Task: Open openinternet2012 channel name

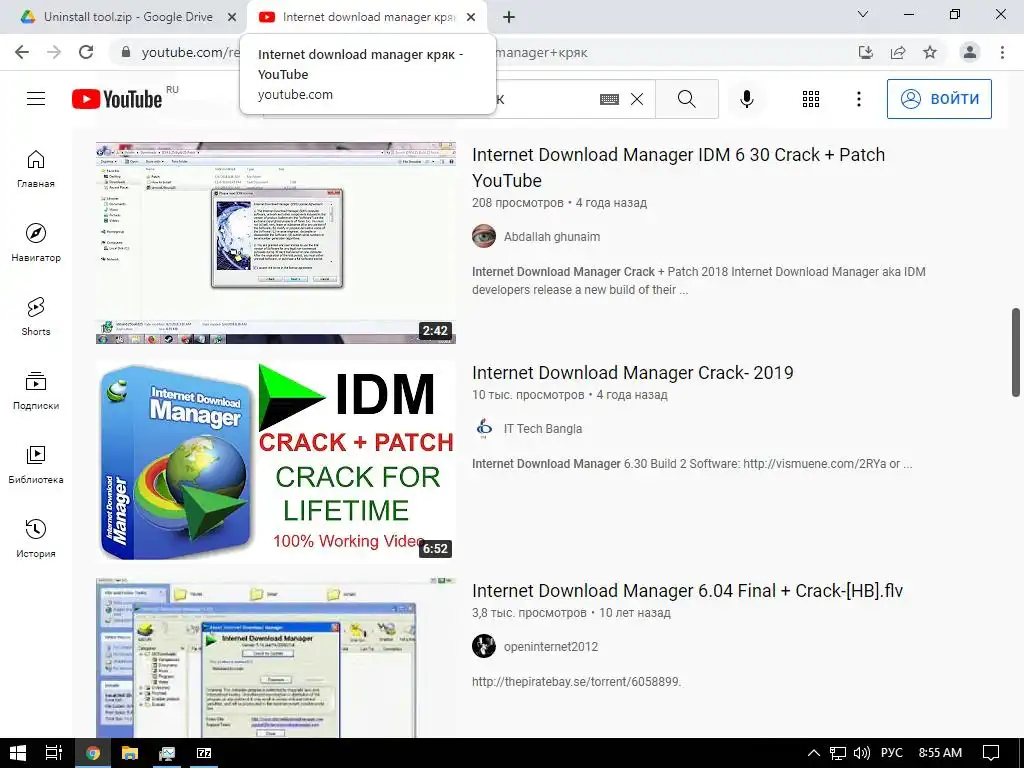Action: point(551,647)
